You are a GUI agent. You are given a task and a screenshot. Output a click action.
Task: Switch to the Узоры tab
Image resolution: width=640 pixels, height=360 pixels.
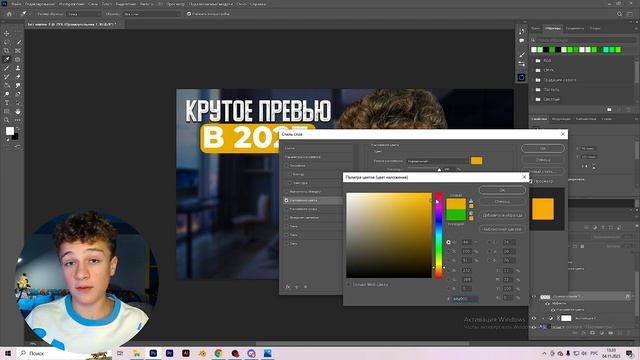point(595,29)
